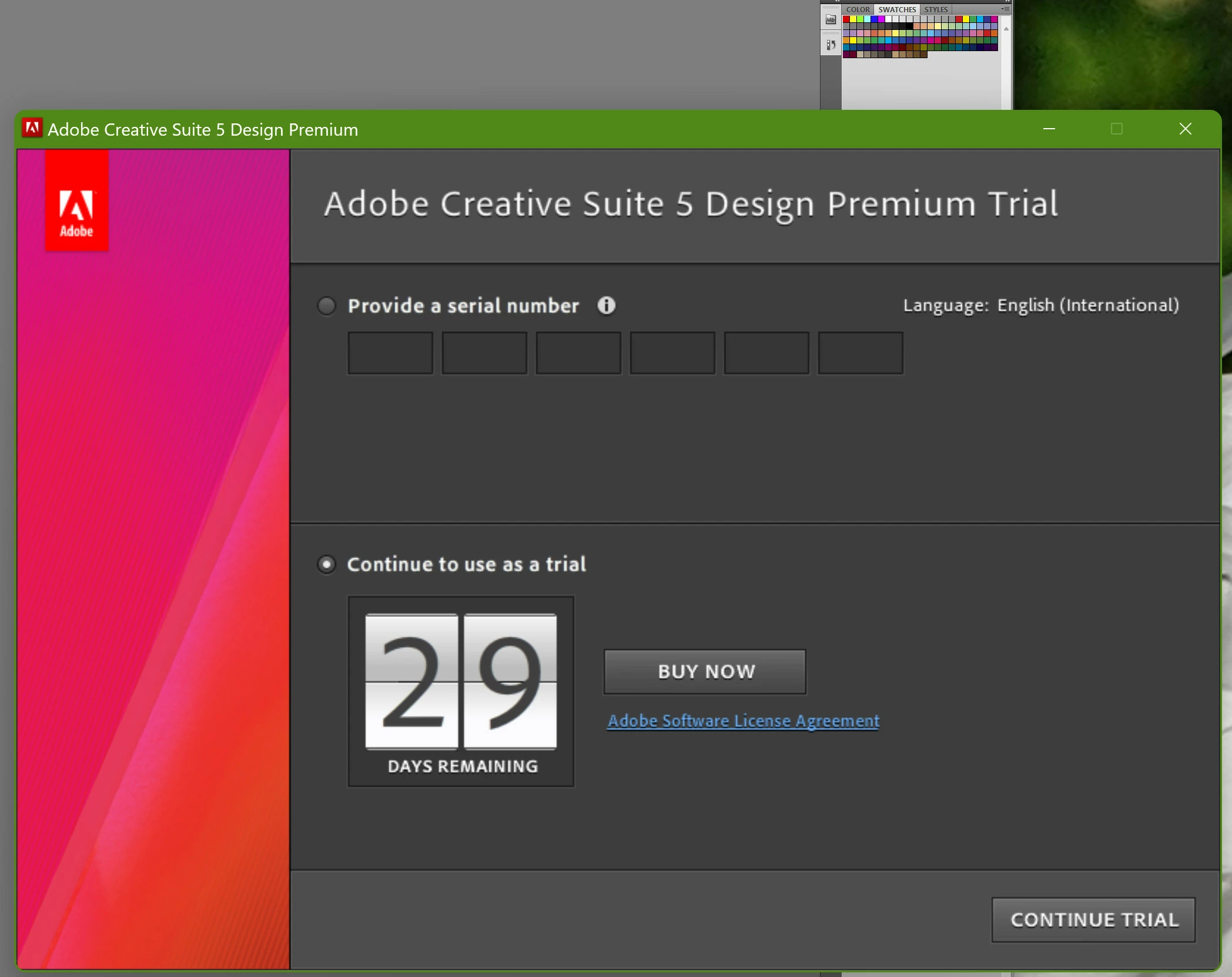The image size is (1232, 977).
Task: Open the History panel icon
Action: pyautogui.click(x=831, y=45)
